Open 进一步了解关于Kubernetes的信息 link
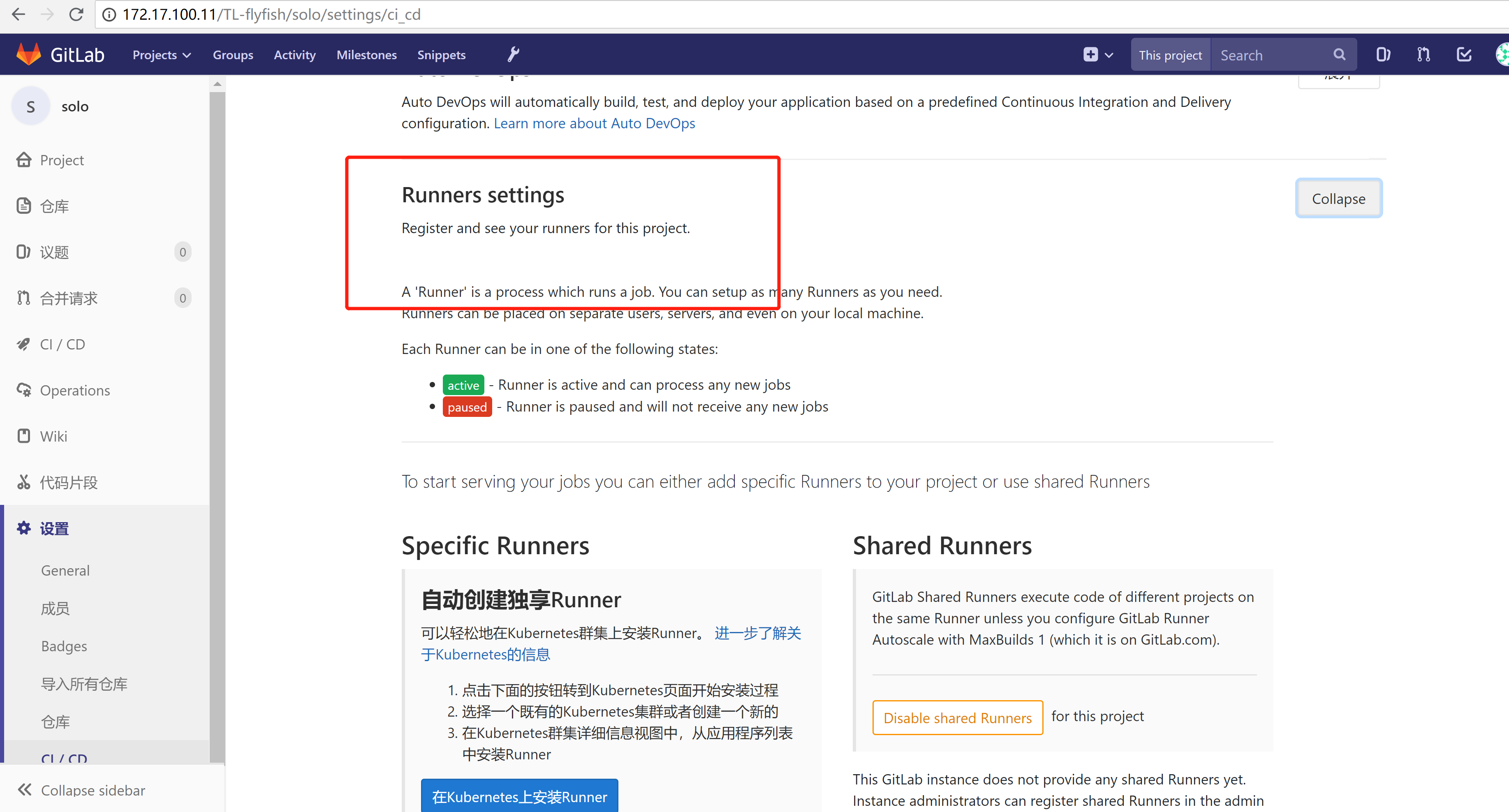 pos(611,643)
